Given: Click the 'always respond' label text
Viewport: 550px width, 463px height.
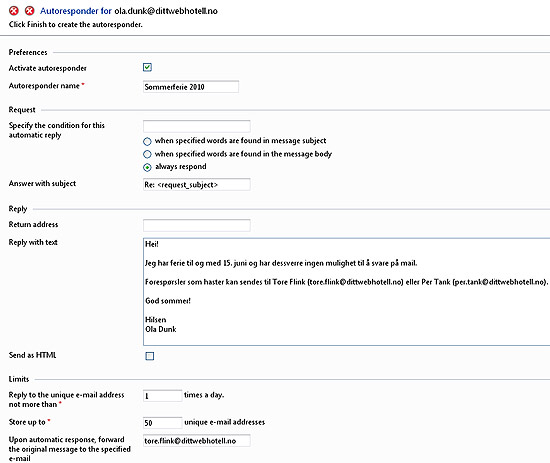Looking at the screenshot, I should pos(181,167).
